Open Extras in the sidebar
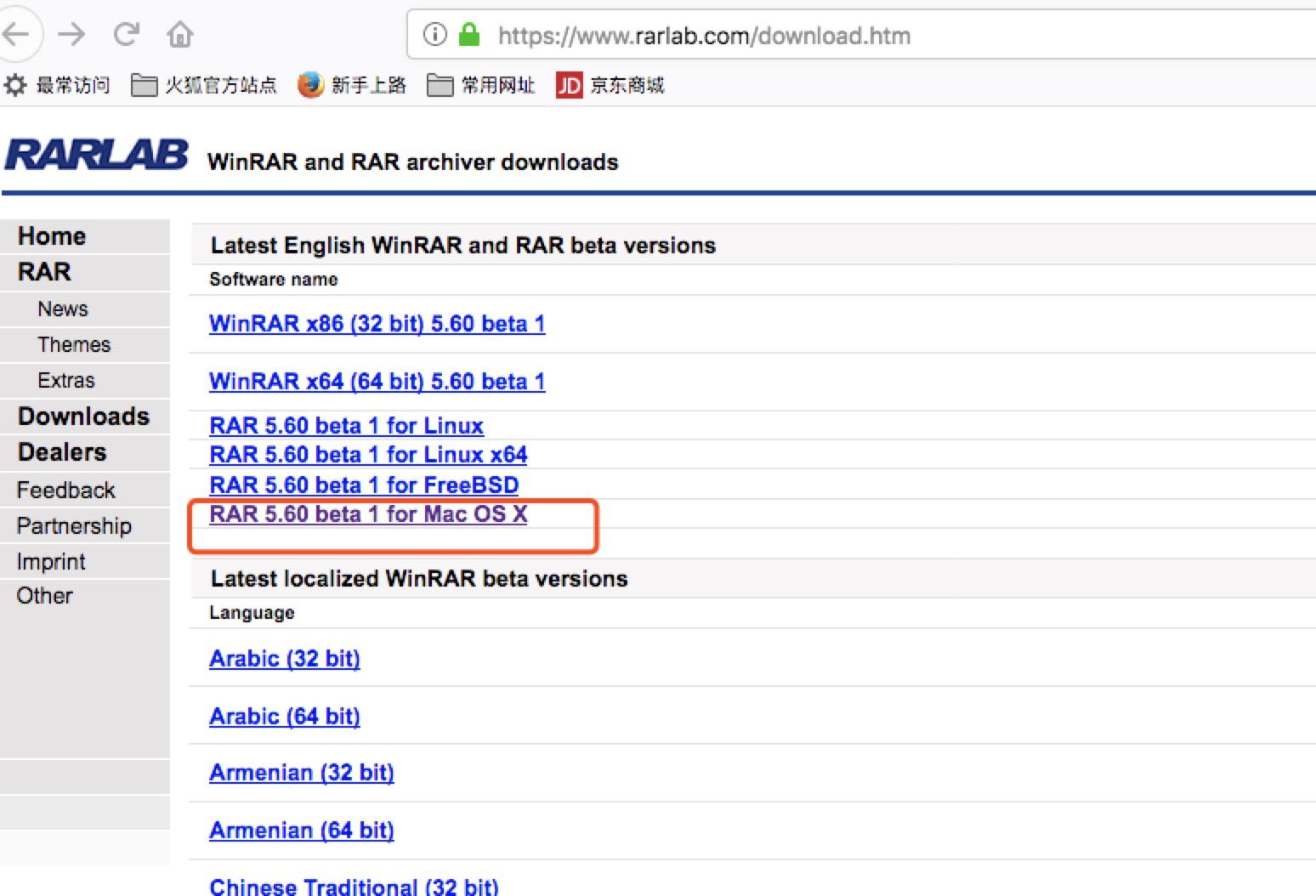This screenshot has width=1316, height=896. 66,380
